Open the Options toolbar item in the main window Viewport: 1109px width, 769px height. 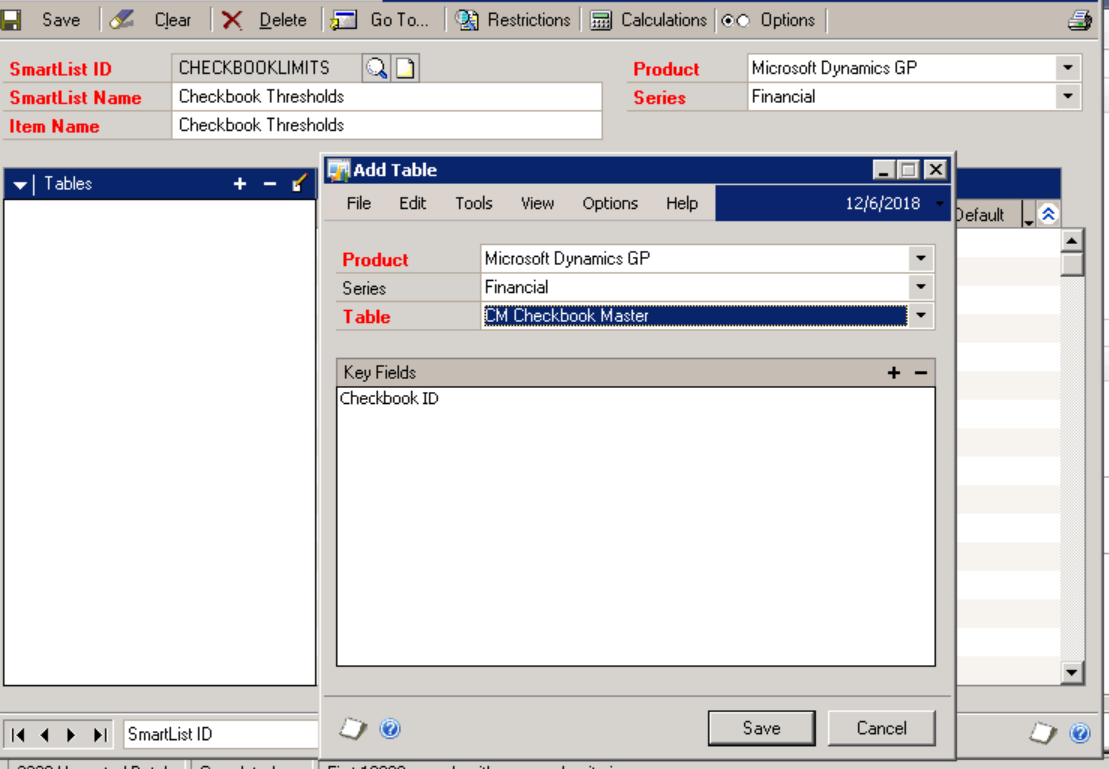coord(768,20)
